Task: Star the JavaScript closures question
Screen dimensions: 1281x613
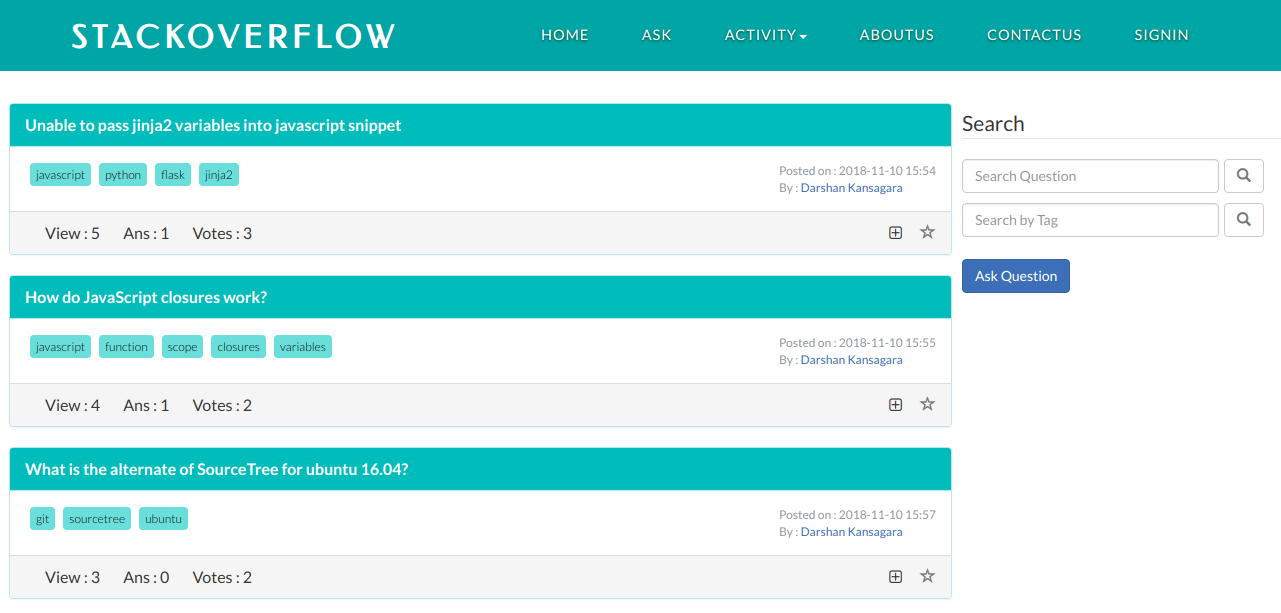Action: pos(927,404)
